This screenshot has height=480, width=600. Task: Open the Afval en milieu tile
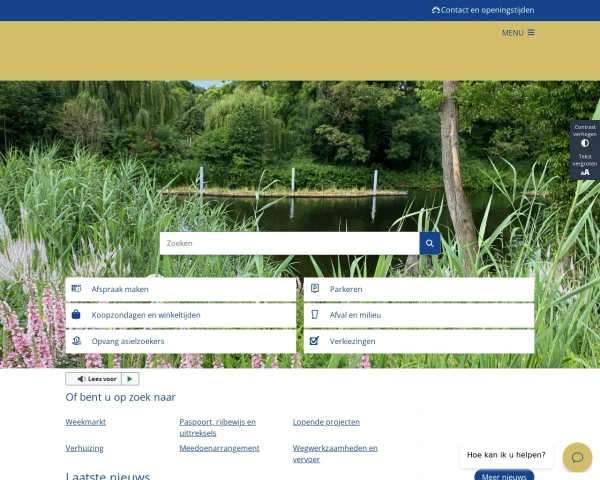419,315
